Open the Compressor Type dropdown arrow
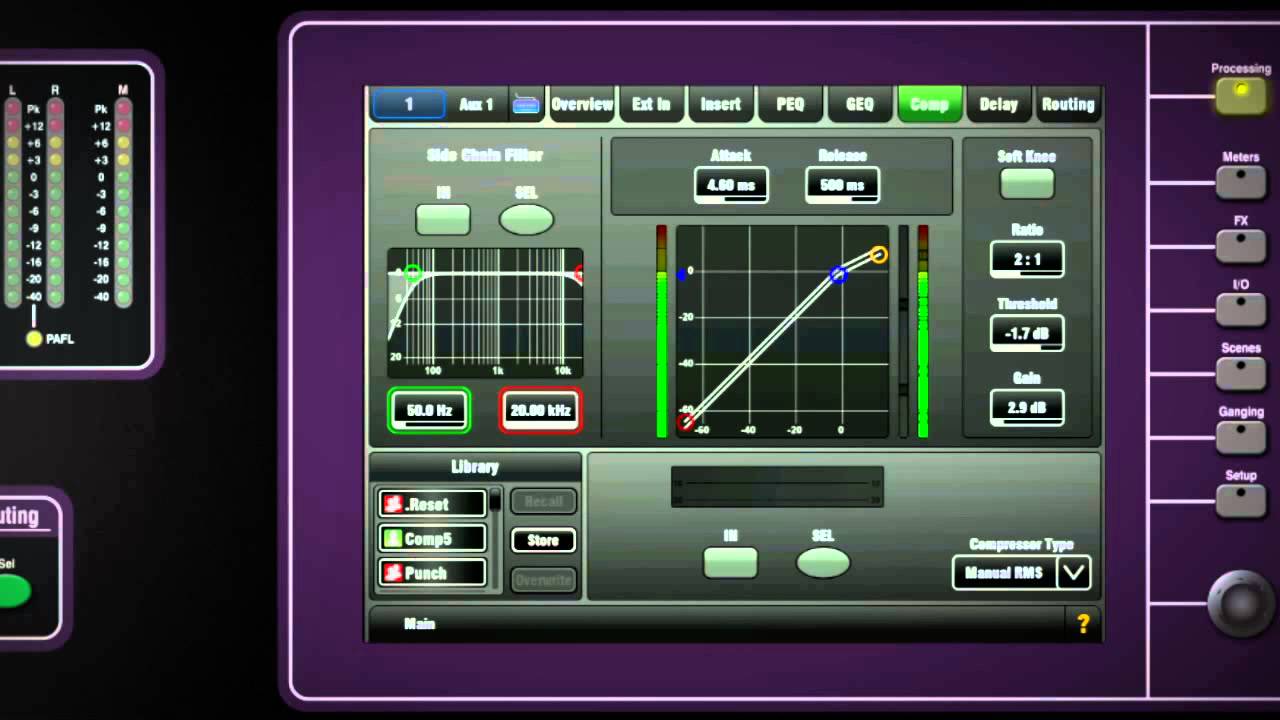1280x720 pixels. tap(1073, 573)
